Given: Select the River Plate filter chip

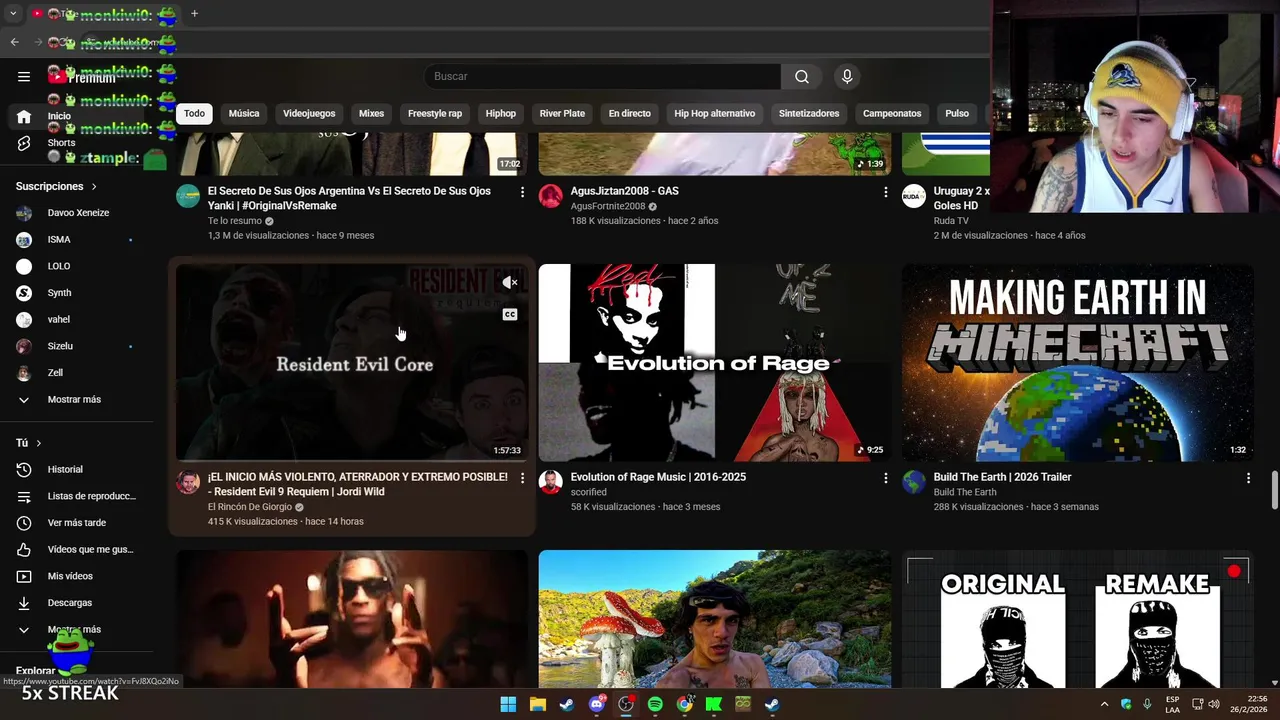Looking at the screenshot, I should click(x=562, y=113).
